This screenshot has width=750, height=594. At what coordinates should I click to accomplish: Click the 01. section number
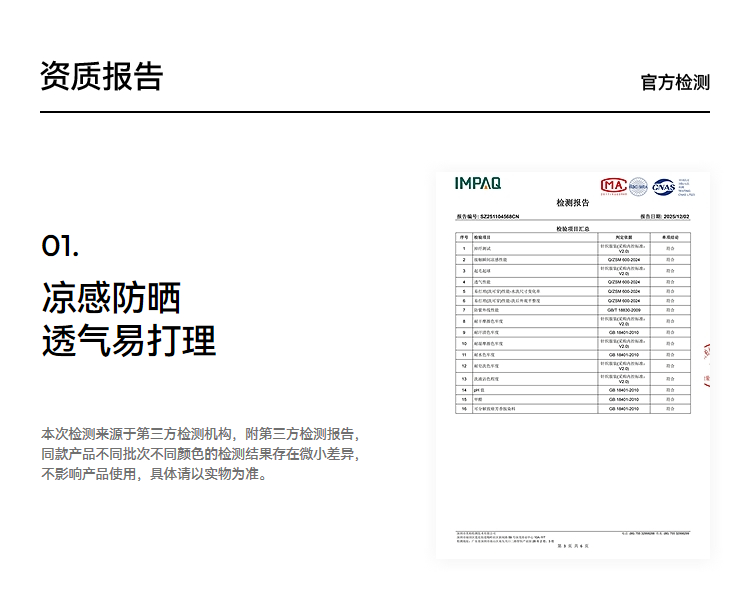[x=60, y=246]
